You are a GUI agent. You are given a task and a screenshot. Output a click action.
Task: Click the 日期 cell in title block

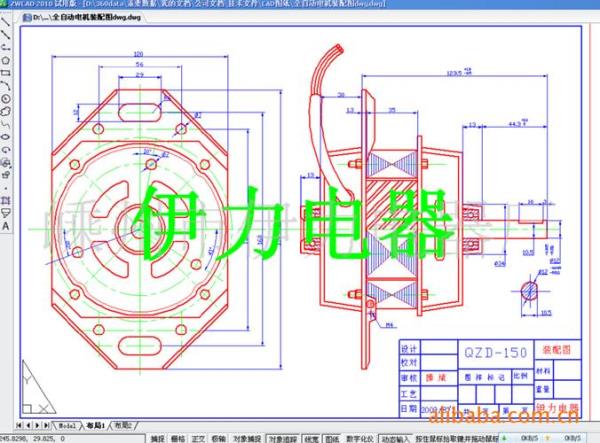[409, 409]
